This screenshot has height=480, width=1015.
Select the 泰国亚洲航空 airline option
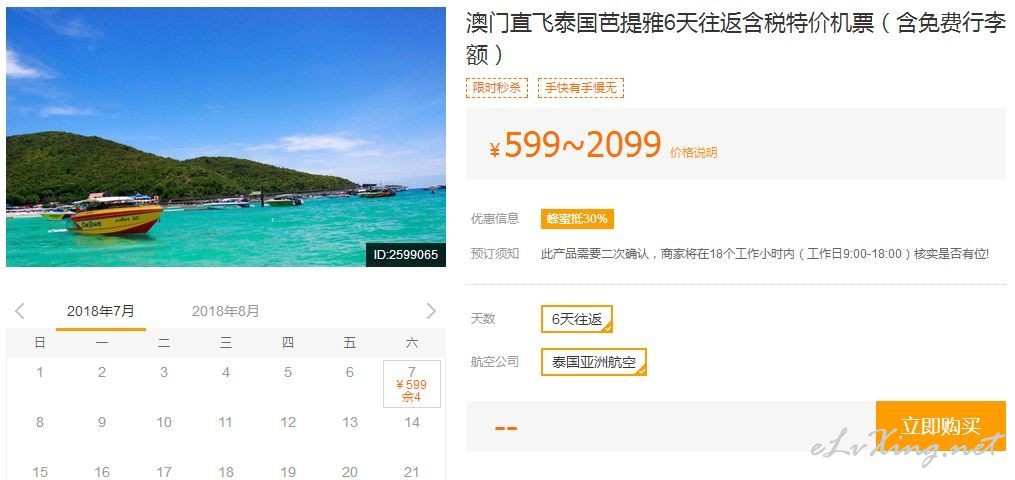594,362
